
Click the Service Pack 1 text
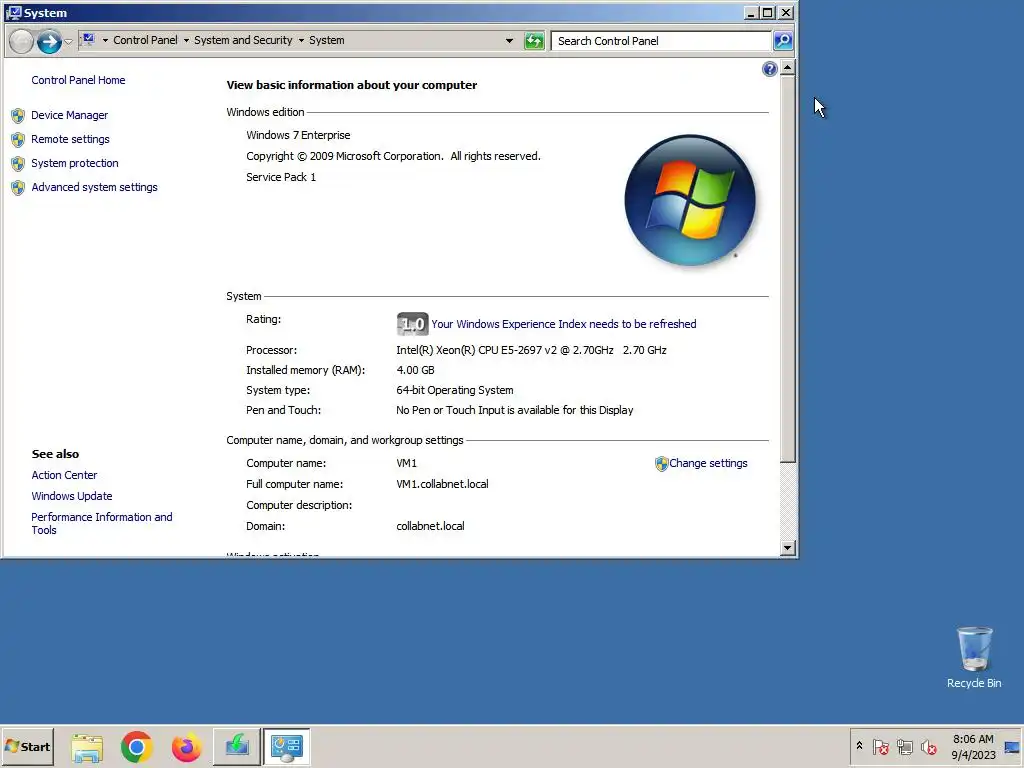[281, 177]
